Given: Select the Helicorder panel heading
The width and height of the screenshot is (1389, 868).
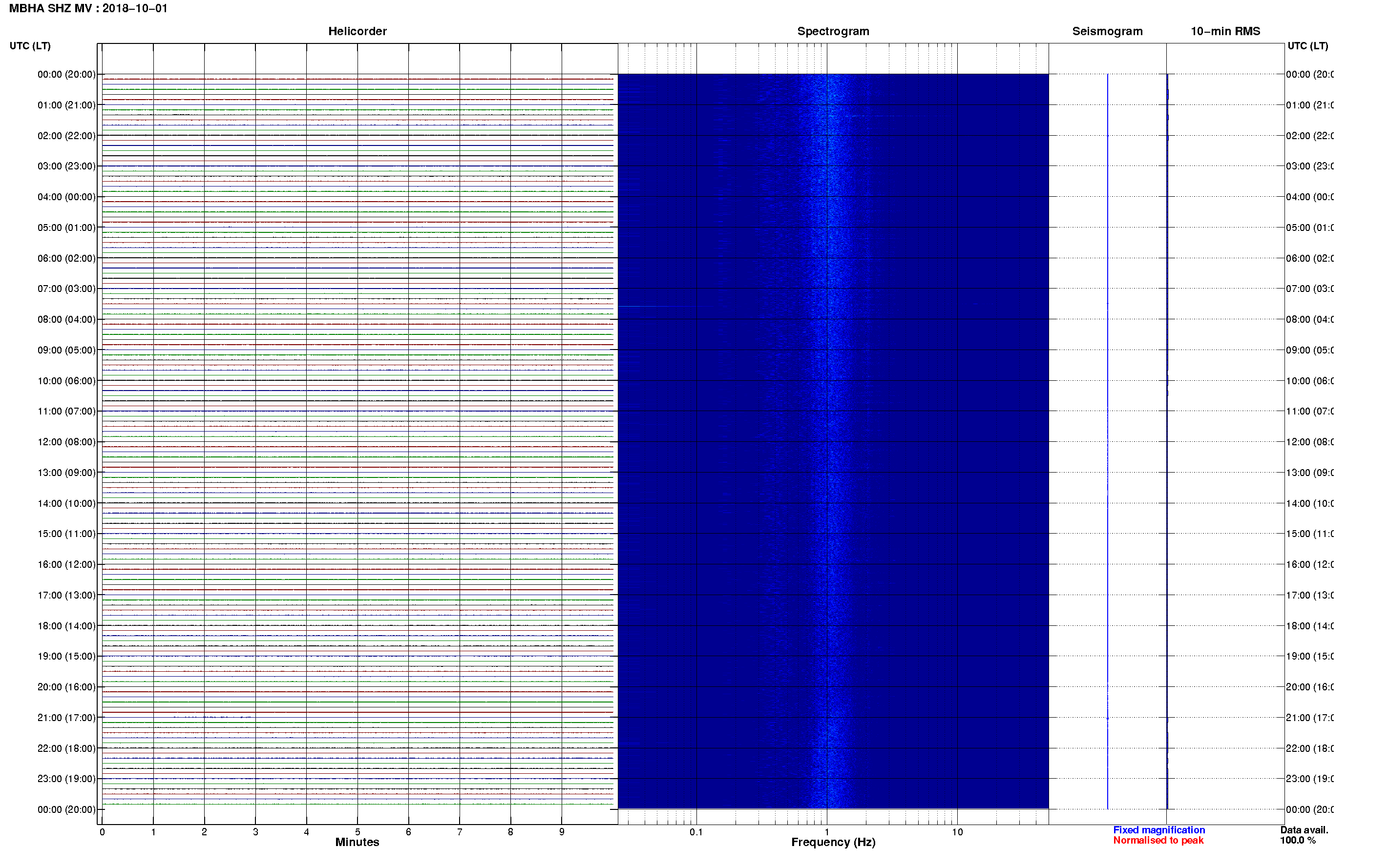Looking at the screenshot, I should pyautogui.click(x=357, y=32).
